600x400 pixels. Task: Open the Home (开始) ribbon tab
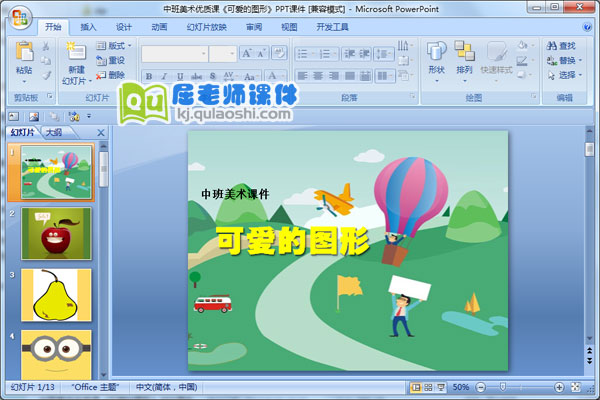pos(53,27)
